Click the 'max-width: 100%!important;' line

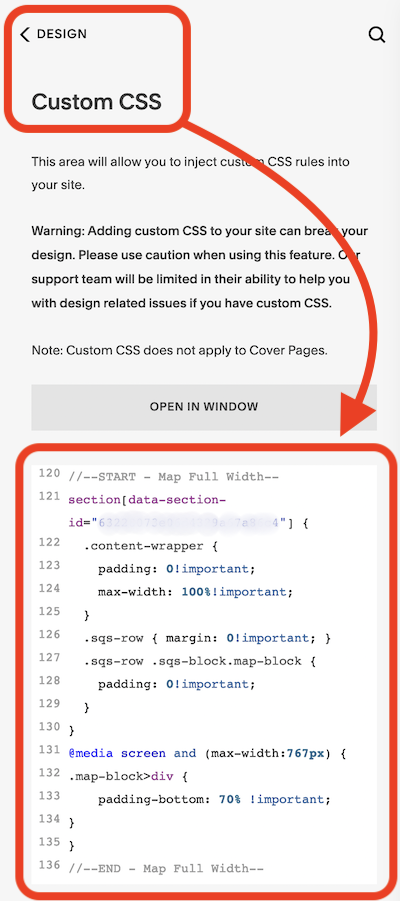tap(195, 592)
